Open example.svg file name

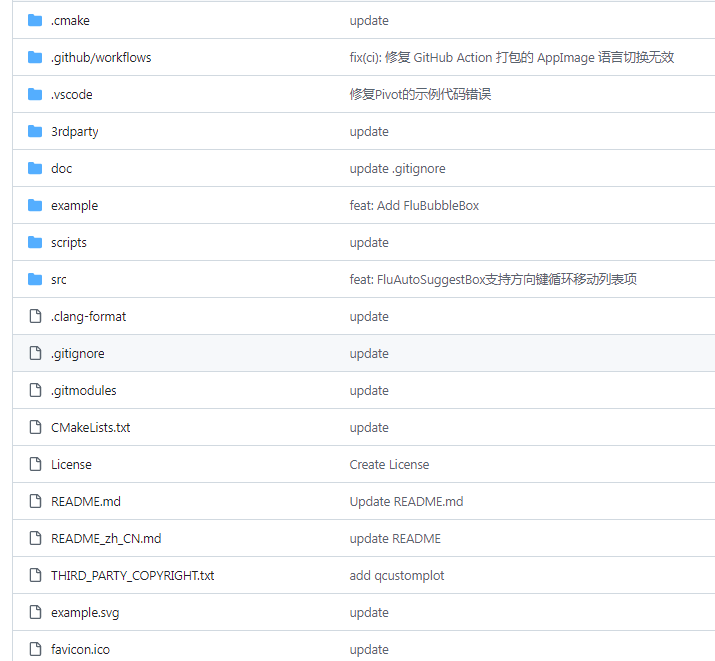click(85, 613)
